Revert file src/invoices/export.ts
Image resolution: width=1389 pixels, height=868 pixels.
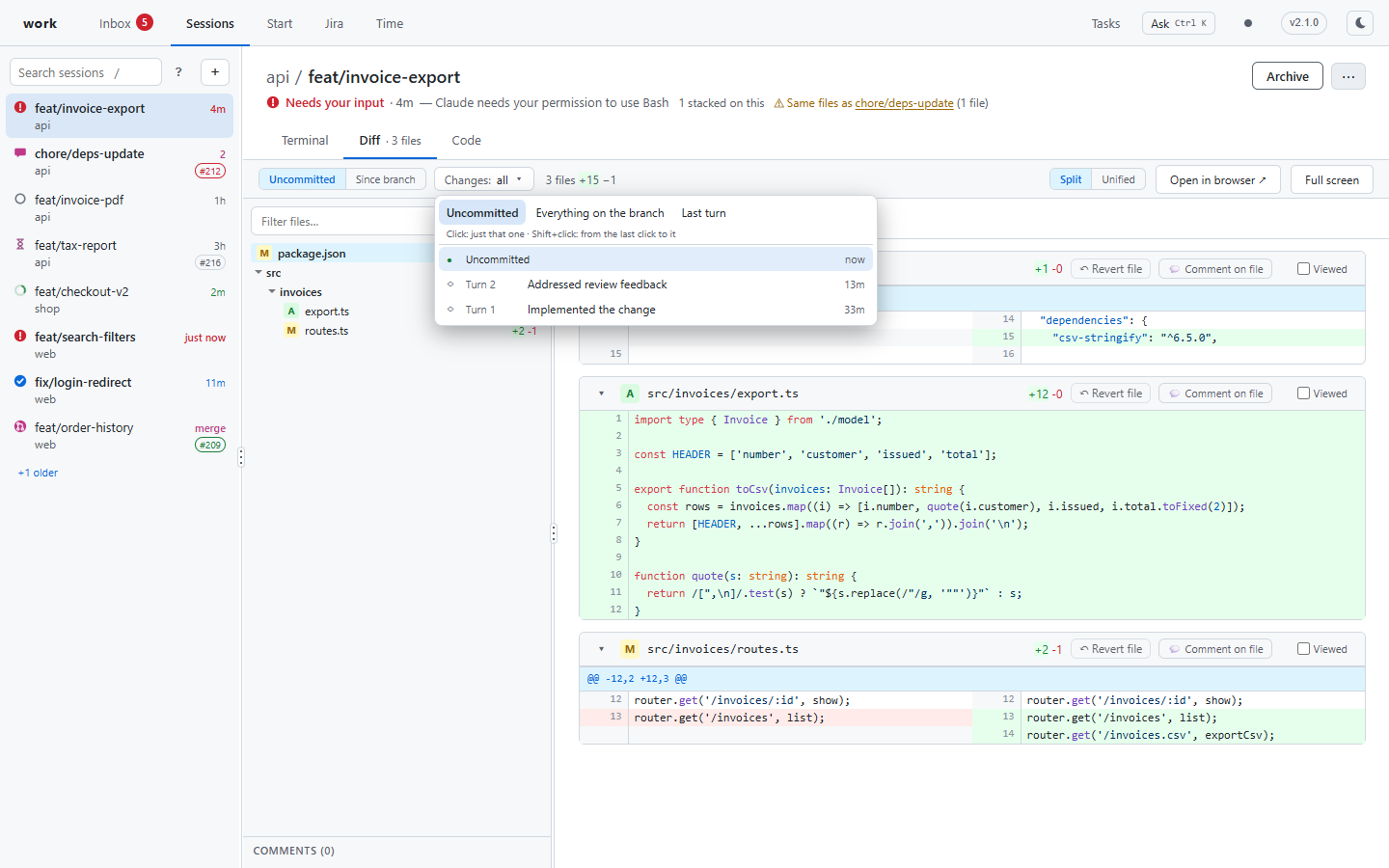click(1110, 393)
